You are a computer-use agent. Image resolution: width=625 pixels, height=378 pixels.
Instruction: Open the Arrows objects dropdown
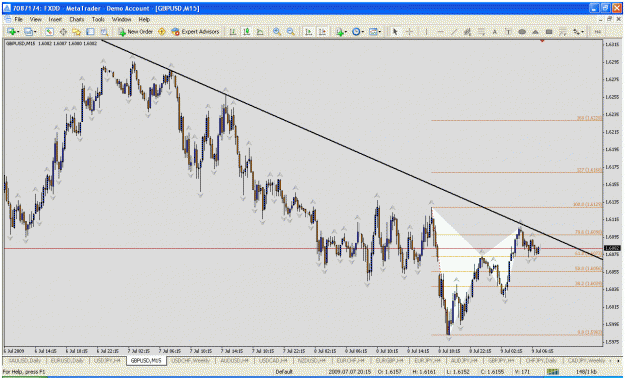578,32
